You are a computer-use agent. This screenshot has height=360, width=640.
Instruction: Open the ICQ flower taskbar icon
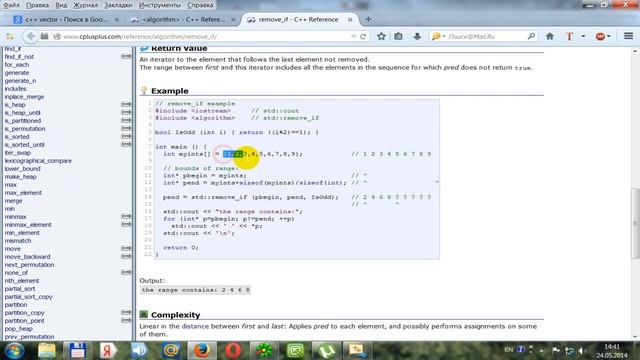pos(264,351)
